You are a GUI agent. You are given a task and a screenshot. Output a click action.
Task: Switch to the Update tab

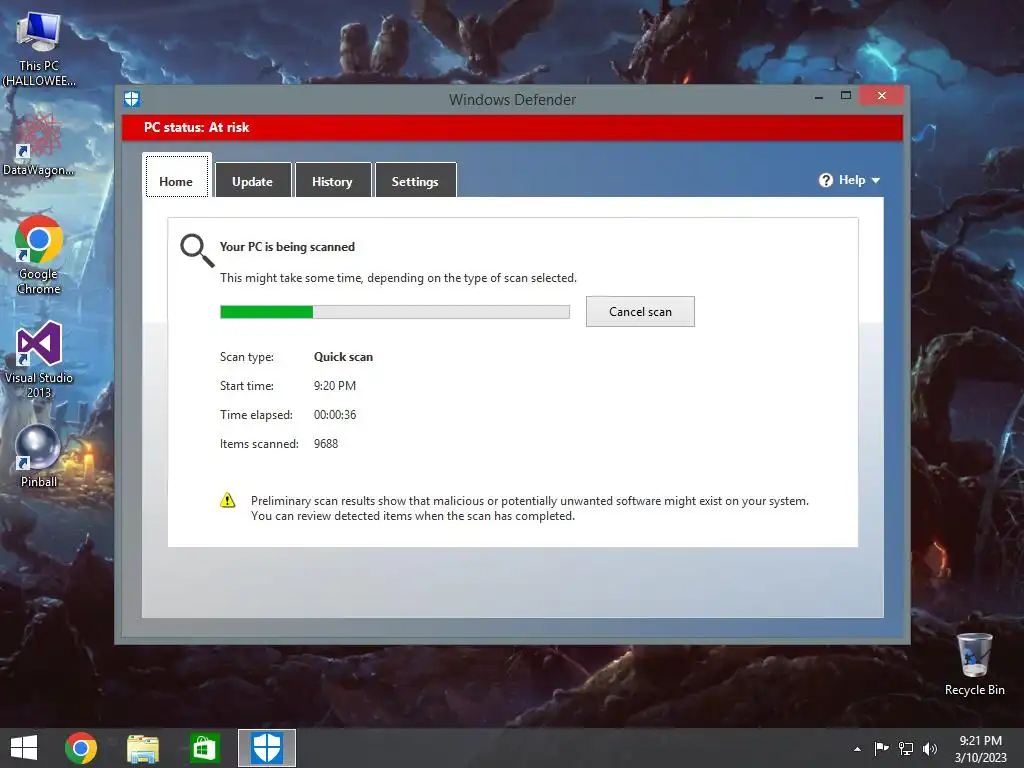click(x=253, y=180)
